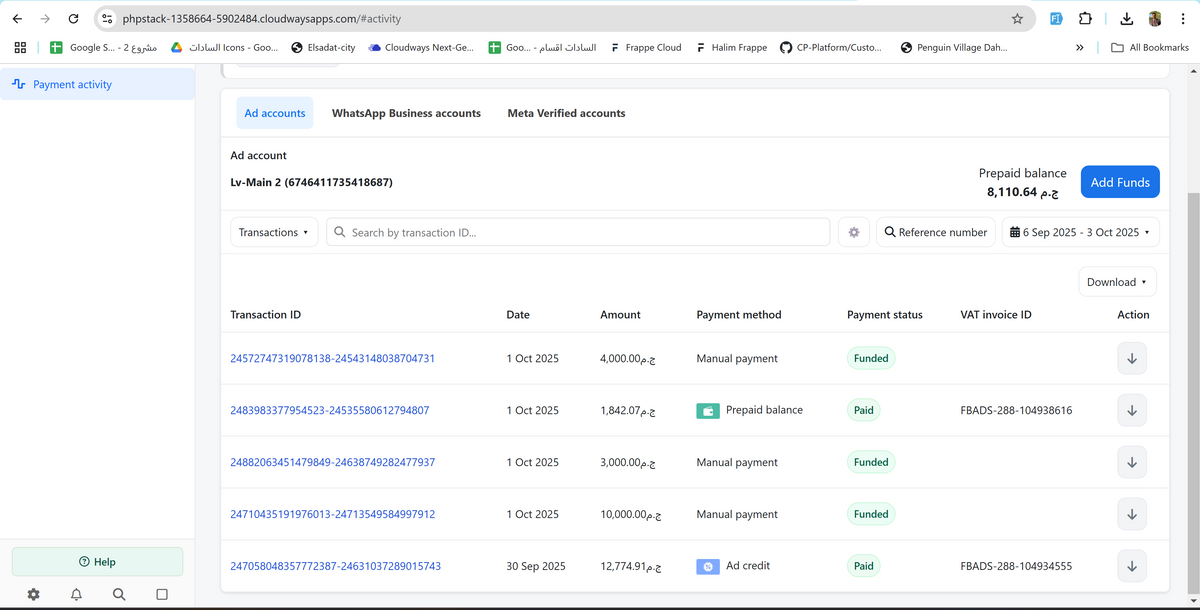Download the 1,842.07 transaction receipt

point(1131,410)
